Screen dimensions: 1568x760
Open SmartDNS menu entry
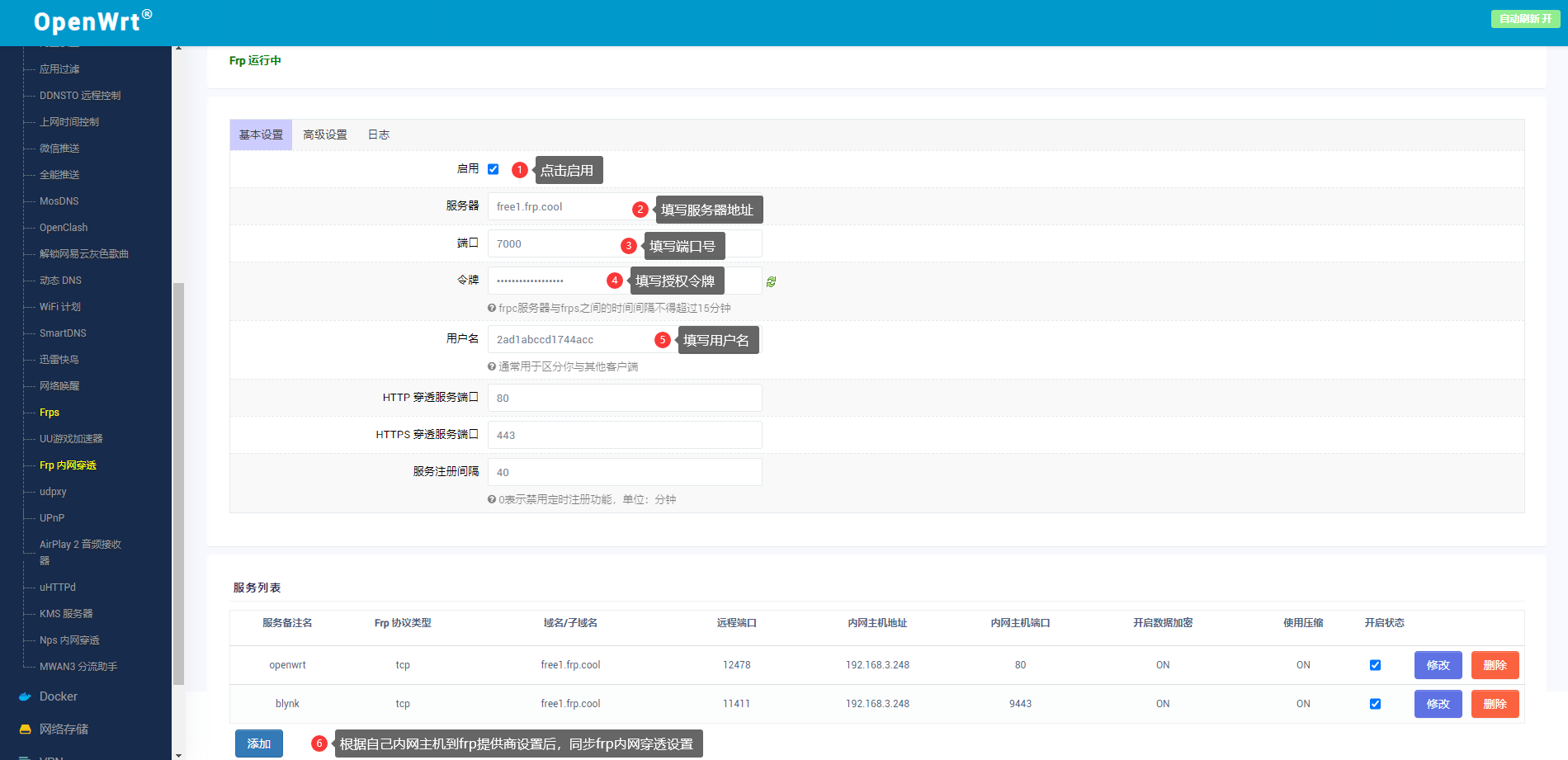click(x=63, y=333)
